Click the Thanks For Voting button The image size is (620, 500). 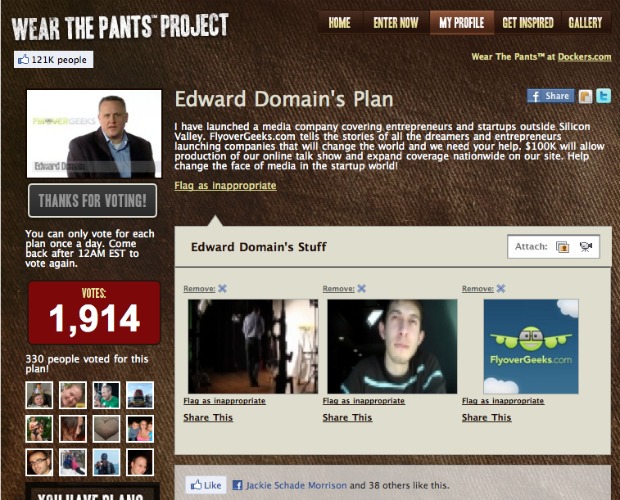click(x=93, y=200)
